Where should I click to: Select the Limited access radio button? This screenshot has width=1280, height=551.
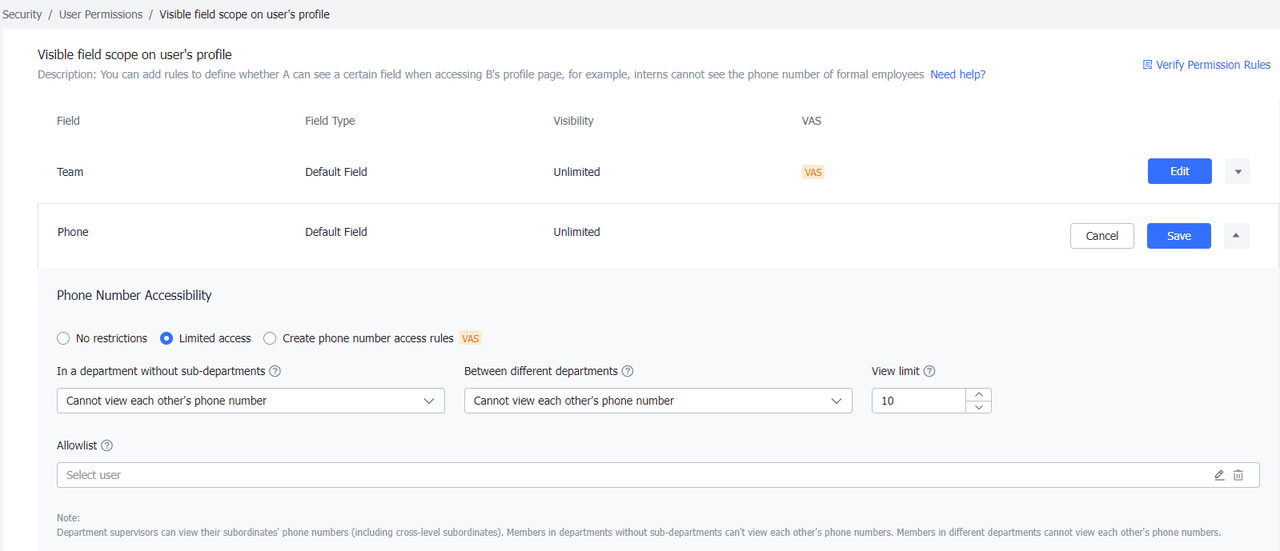tap(167, 339)
